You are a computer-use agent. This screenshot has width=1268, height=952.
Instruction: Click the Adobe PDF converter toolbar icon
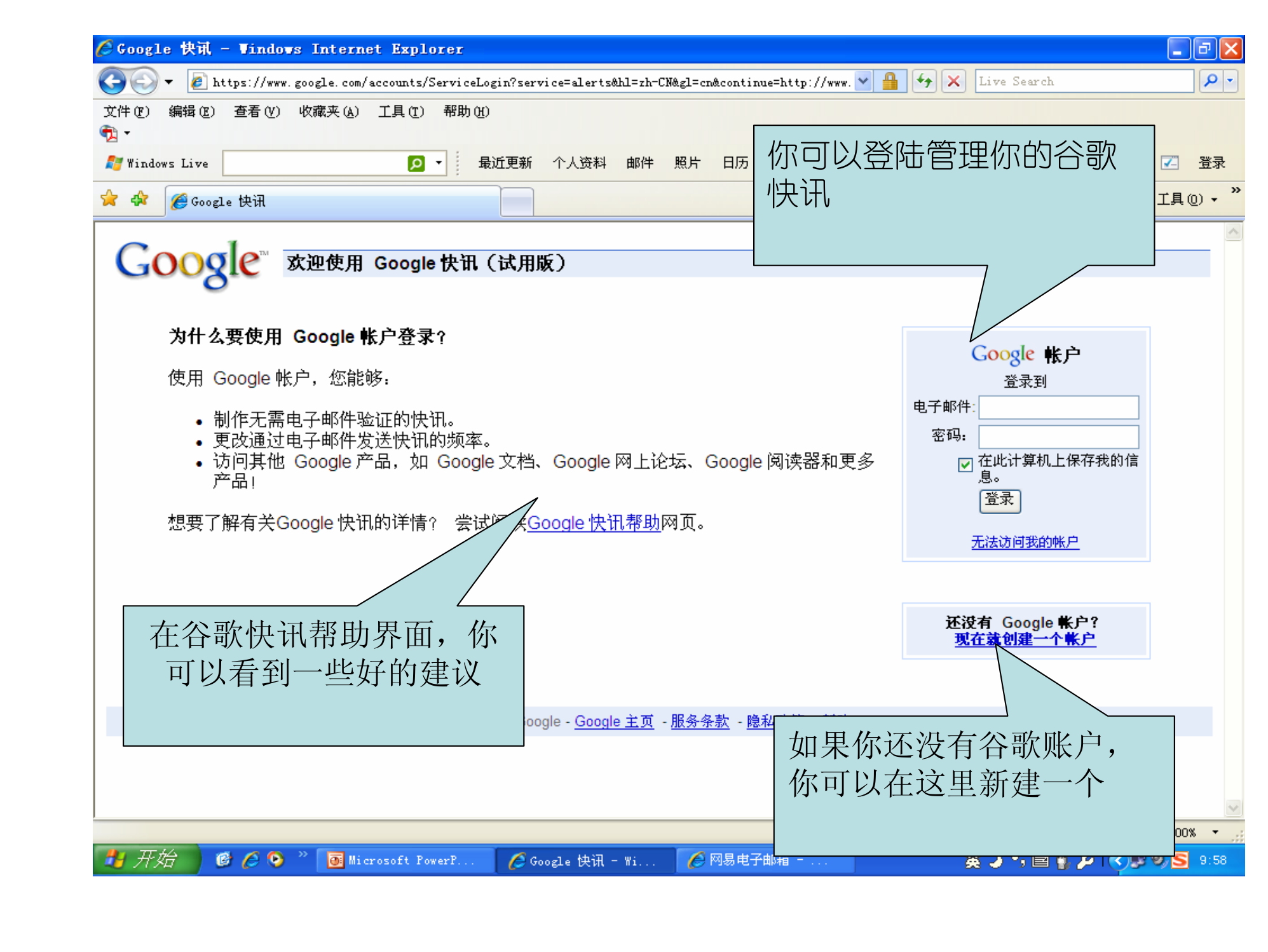[x=109, y=133]
